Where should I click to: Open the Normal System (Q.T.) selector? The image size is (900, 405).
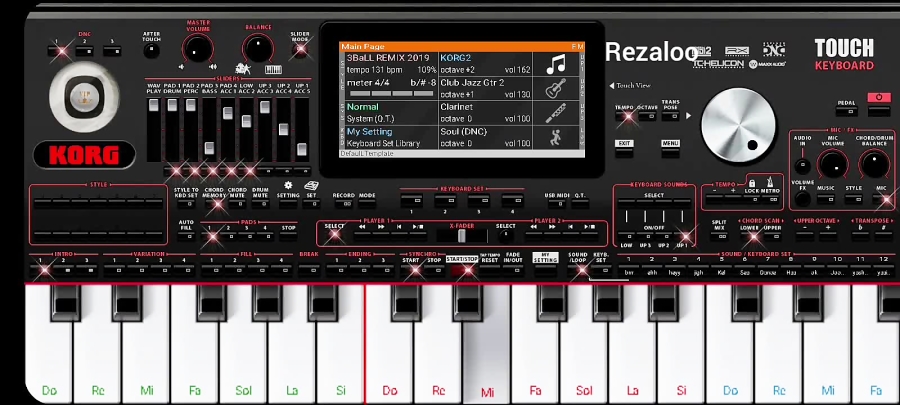pyautogui.click(x=391, y=114)
